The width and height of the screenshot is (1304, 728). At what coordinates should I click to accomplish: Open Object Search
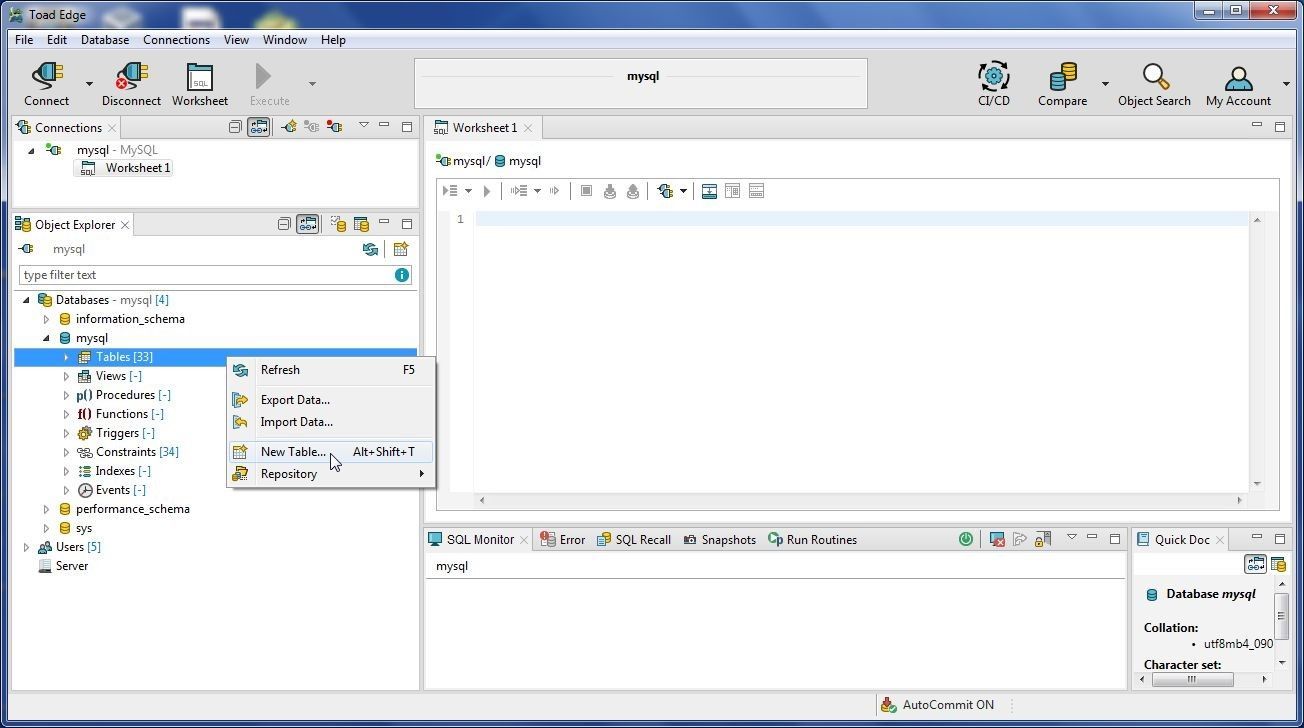[x=1154, y=85]
